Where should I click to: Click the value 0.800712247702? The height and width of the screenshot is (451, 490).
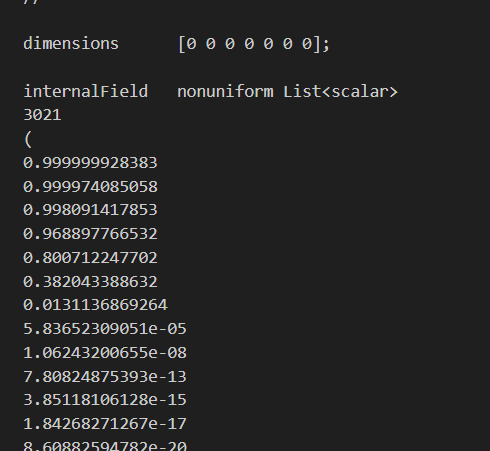point(90,258)
